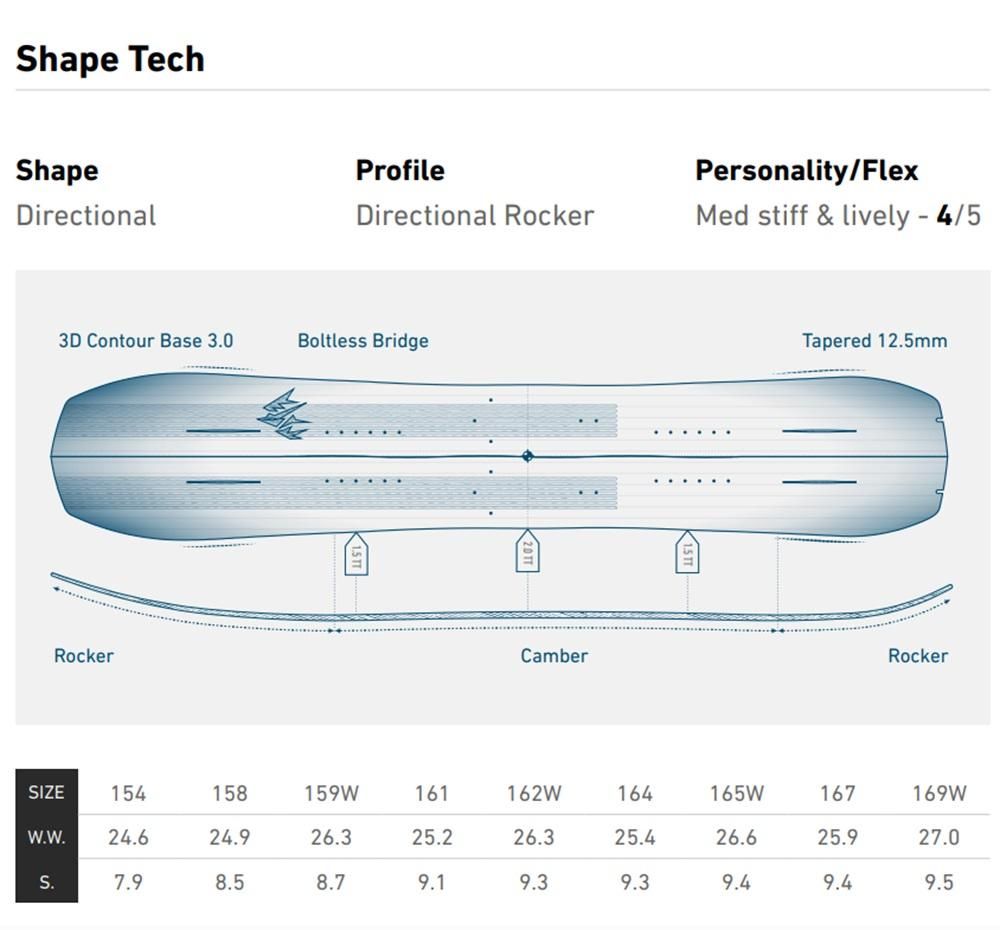The image size is (1000, 930).
Task: Click the Directional Rocker profile text
Action: 475,216
